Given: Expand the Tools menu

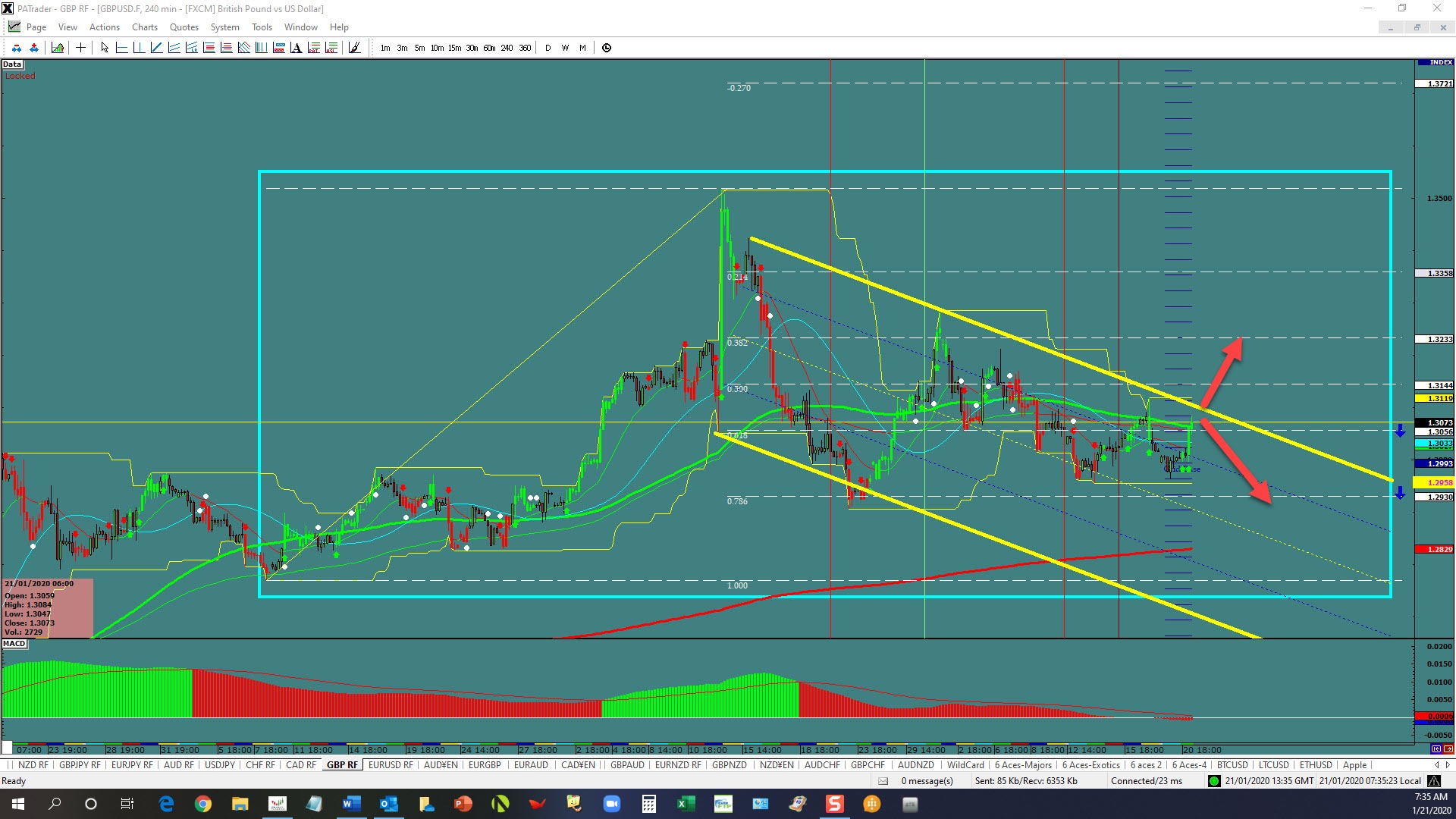Looking at the screenshot, I should tap(262, 27).
